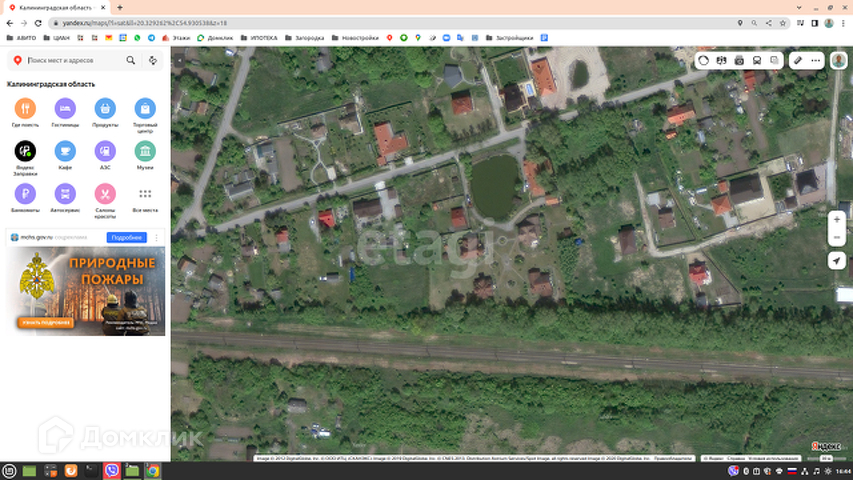Choose the 'Где поесть' restaurants category
Viewport: 853px width, 480px height.
click(25, 113)
